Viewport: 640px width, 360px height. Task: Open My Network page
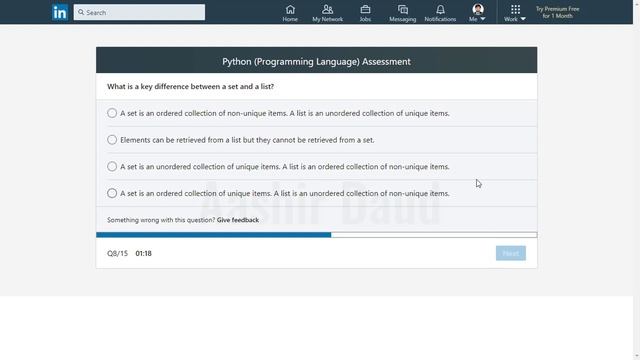coord(327,13)
